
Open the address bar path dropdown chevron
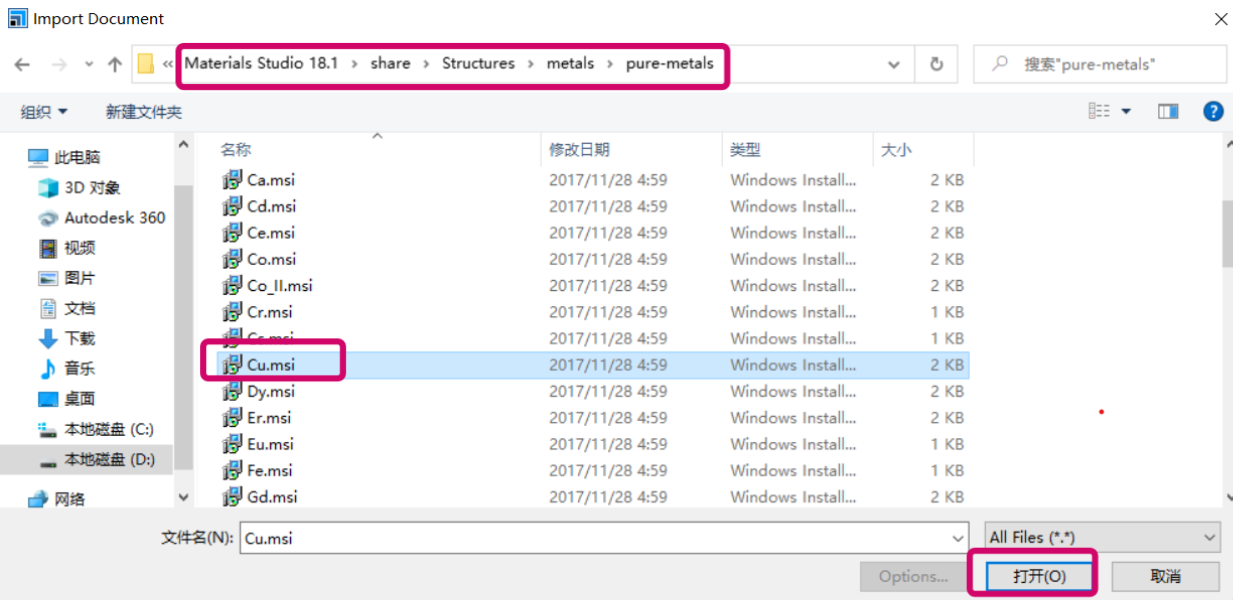click(x=893, y=63)
